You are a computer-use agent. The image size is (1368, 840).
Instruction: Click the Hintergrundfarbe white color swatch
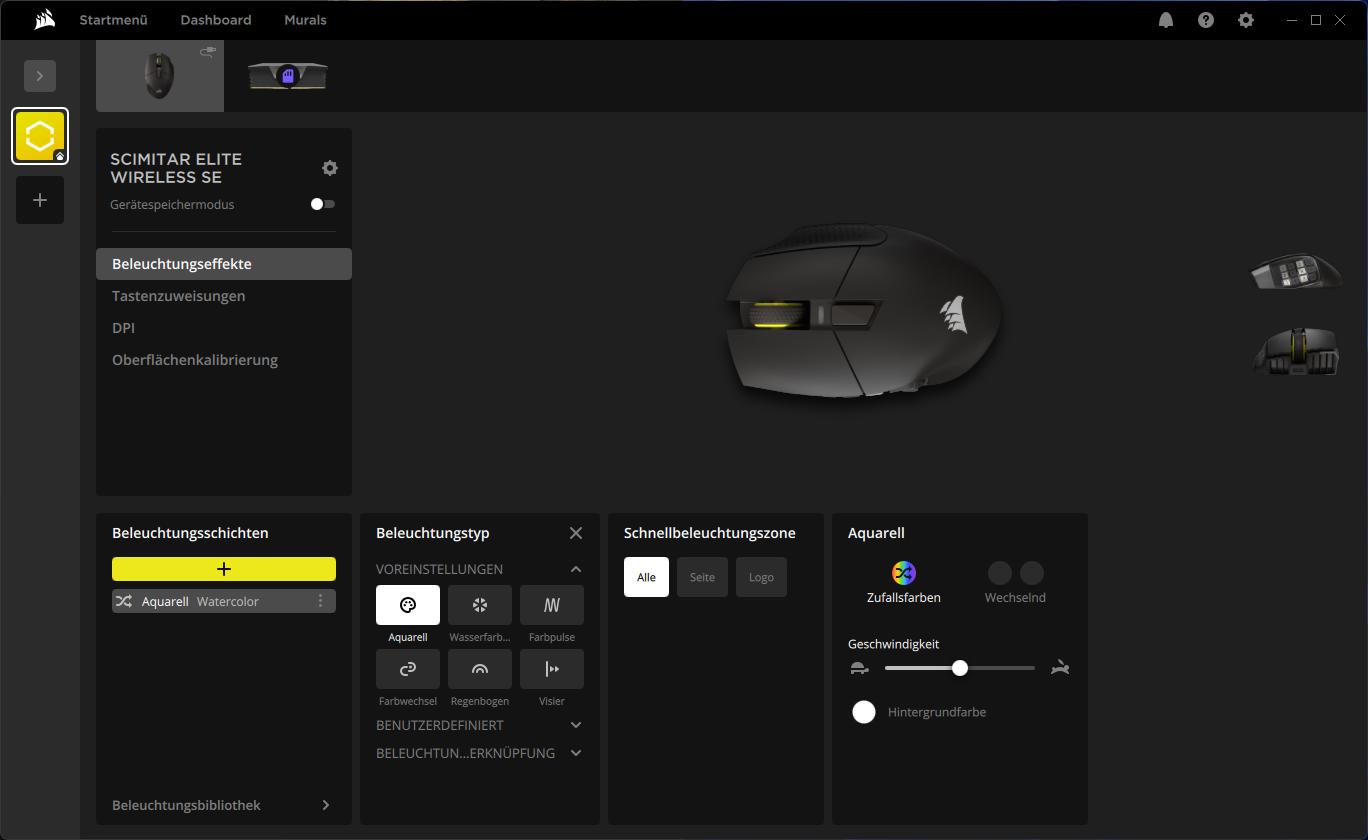864,712
